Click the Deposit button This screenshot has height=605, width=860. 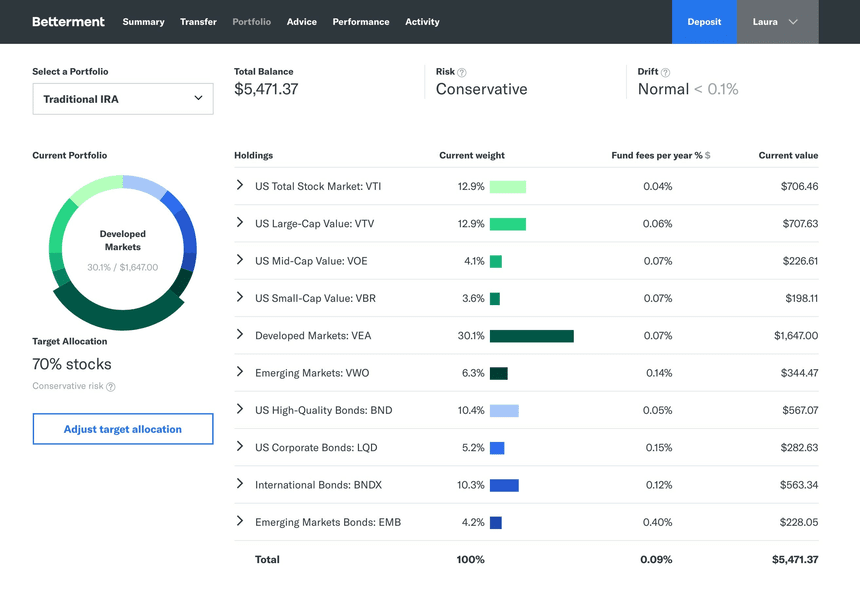coord(704,22)
